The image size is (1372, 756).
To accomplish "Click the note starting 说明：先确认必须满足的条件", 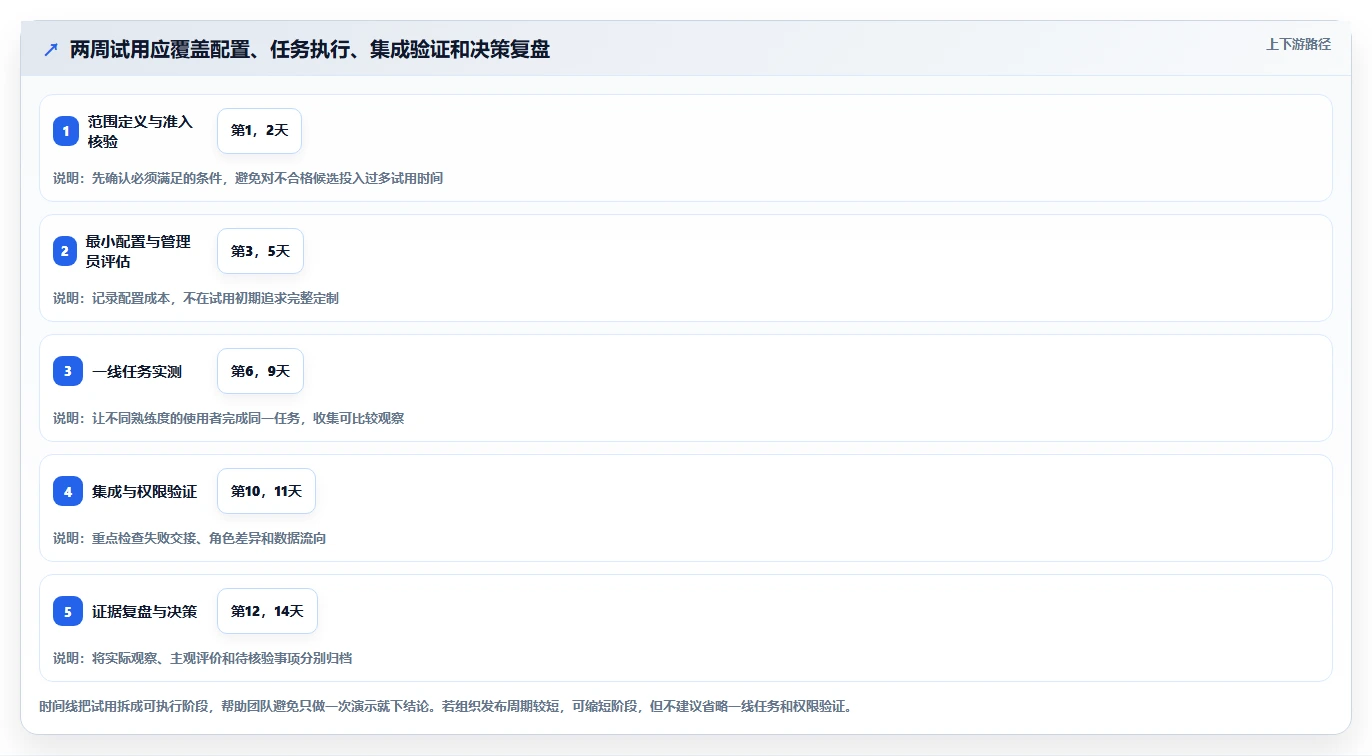I will coord(248,178).
